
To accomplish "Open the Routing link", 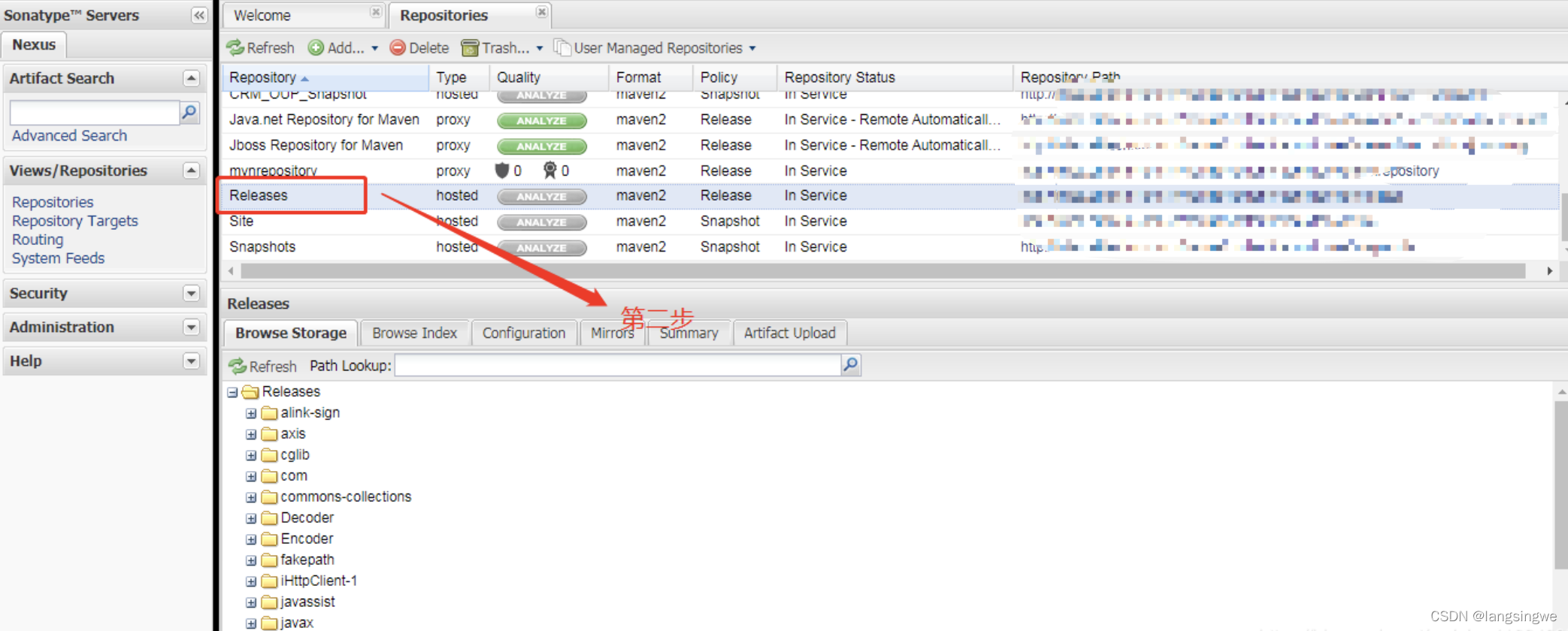I will (x=38, y=240).
